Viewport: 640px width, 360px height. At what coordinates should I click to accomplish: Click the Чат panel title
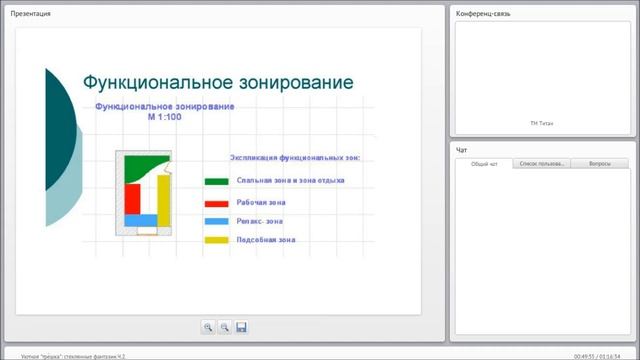tap(461, 150)
